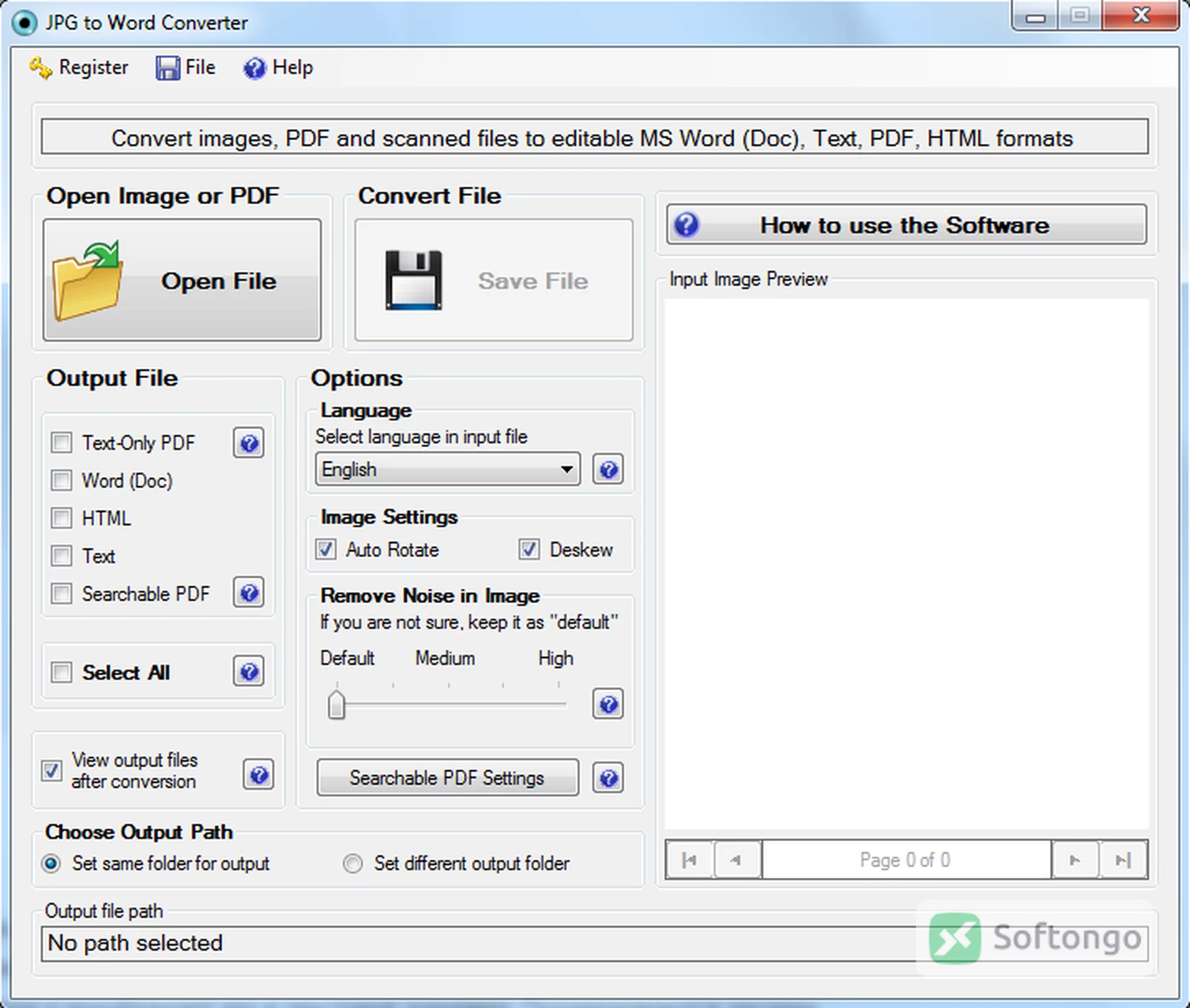The image size is (1190, 1008).
Task: Click the Open File folder button
Action: [182, 280]
